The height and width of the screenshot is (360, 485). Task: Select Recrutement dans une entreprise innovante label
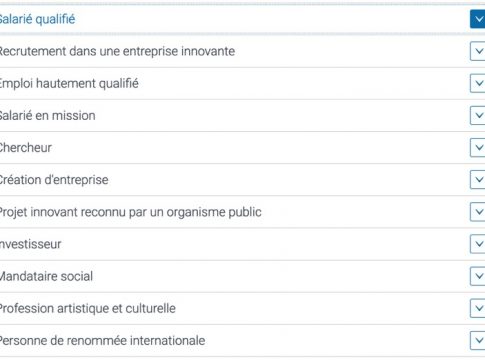pos(117,51)
